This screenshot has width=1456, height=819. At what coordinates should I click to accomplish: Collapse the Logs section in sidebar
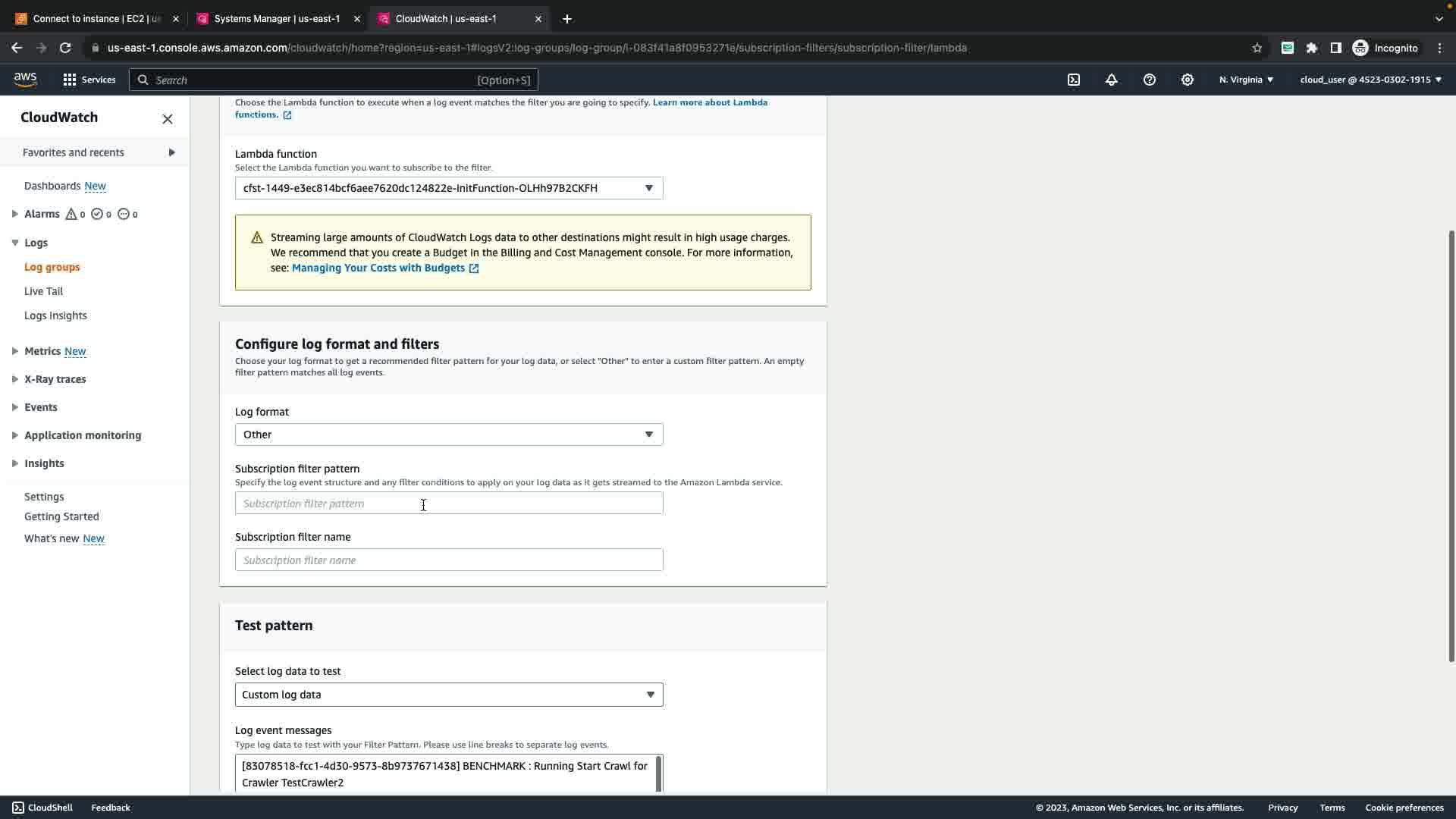coord(14,243)
